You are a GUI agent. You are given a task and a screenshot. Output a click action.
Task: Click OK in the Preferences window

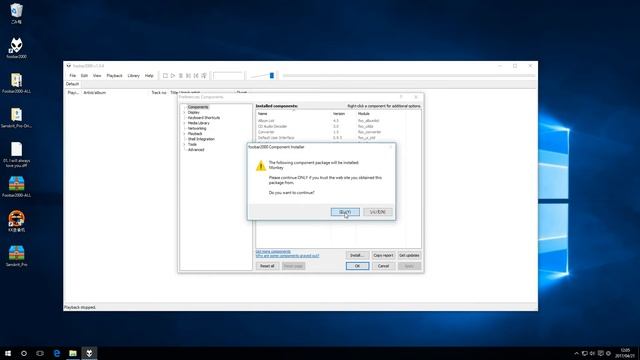pyautogui.click(x=357, y=266)
